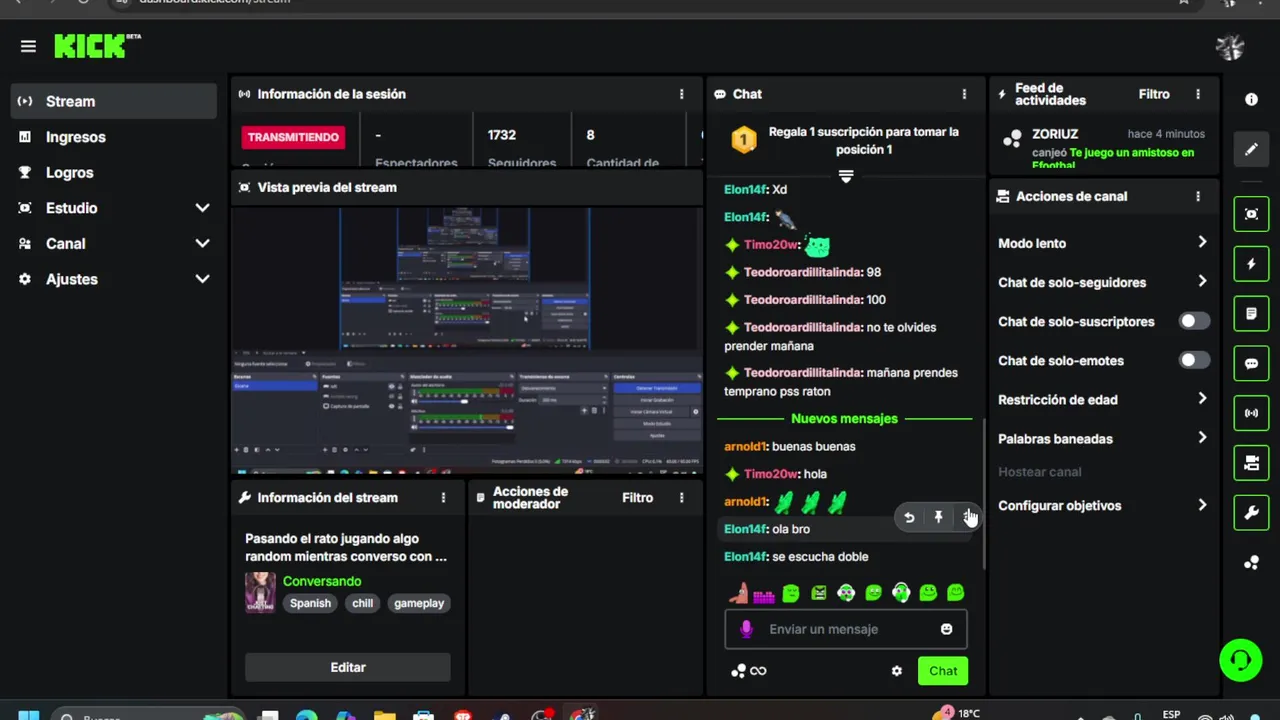The height and width of the screenshot is (720, 1280).
Task: Click the dots icon in right sidebar
Action: (x=1251, y=563)
